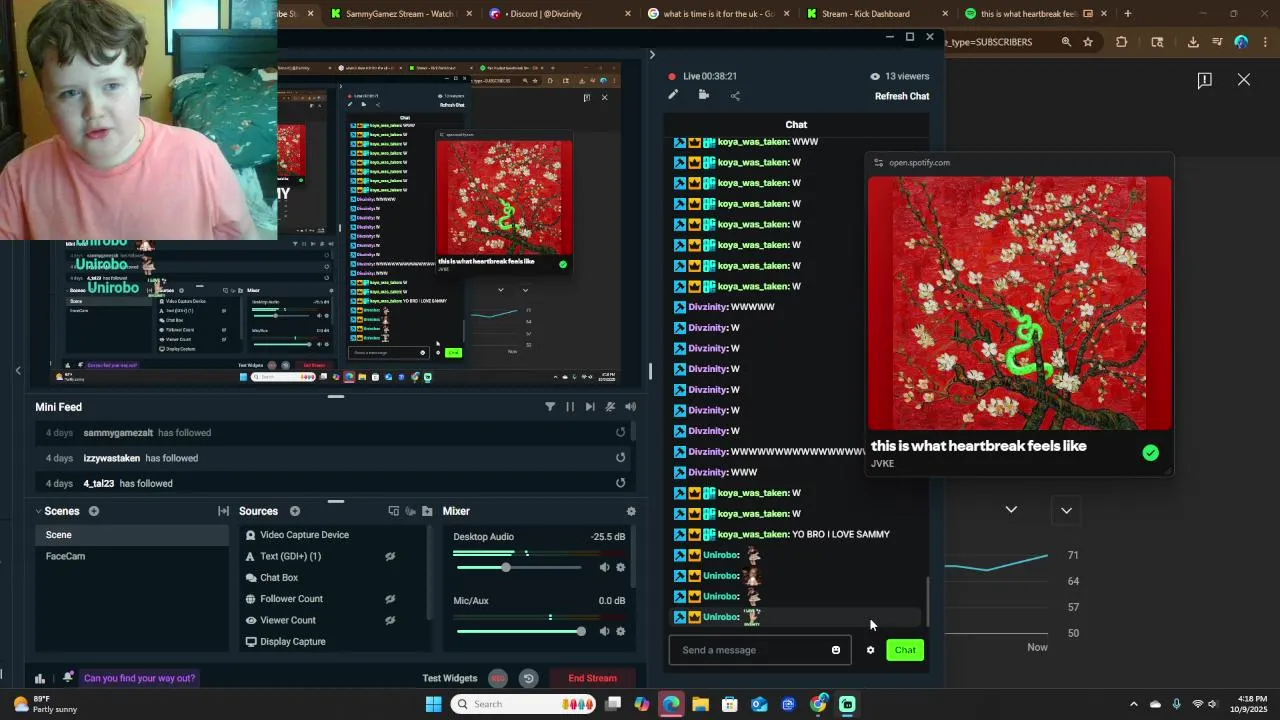Screen dimensions: 1280x720
Task: Open Desktop Audio settings gear
Action: tap(620, 567)
